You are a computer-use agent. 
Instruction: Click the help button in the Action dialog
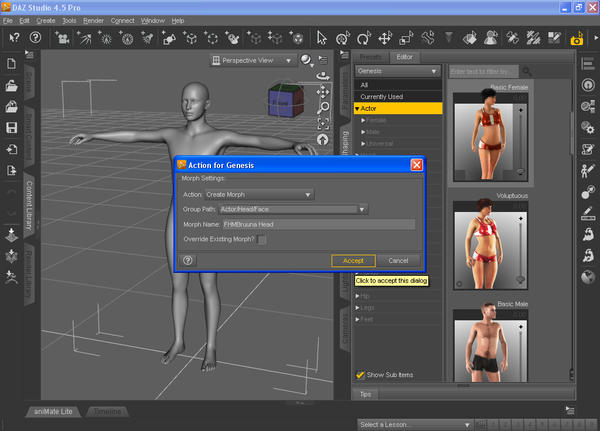pos(188,260)
